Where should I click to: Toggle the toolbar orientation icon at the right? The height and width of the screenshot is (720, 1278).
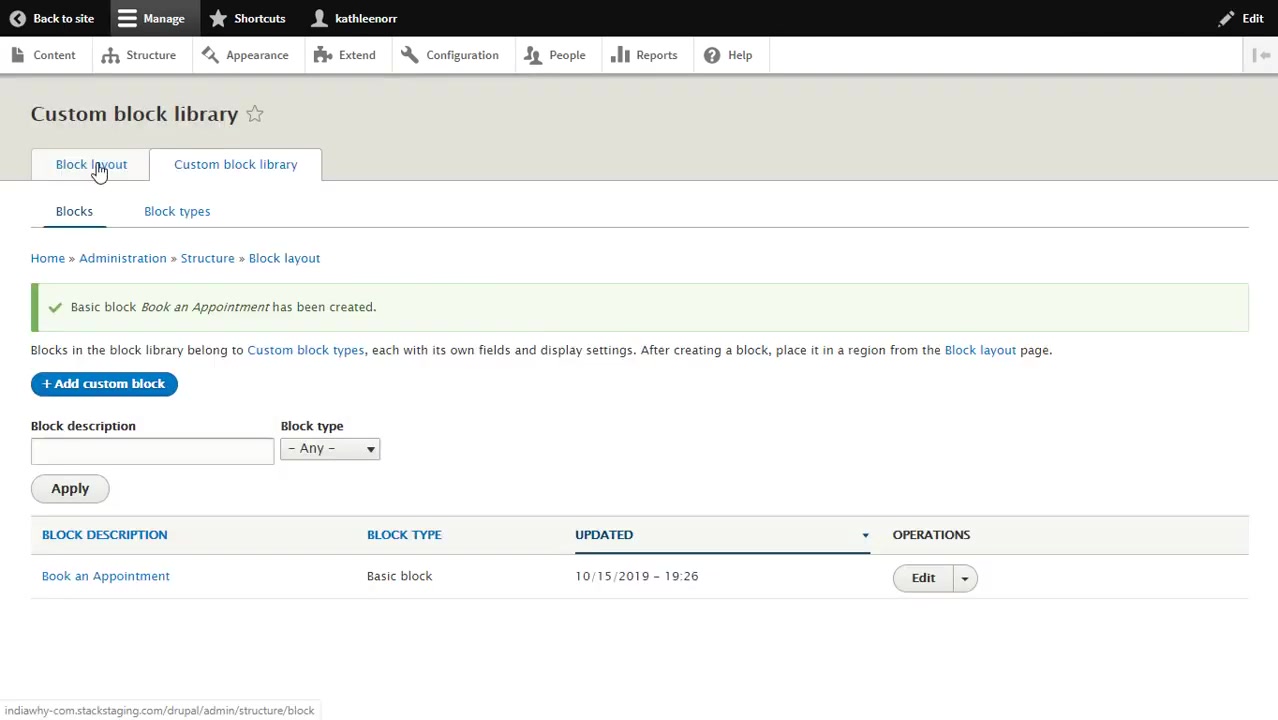coord(1262,55)
